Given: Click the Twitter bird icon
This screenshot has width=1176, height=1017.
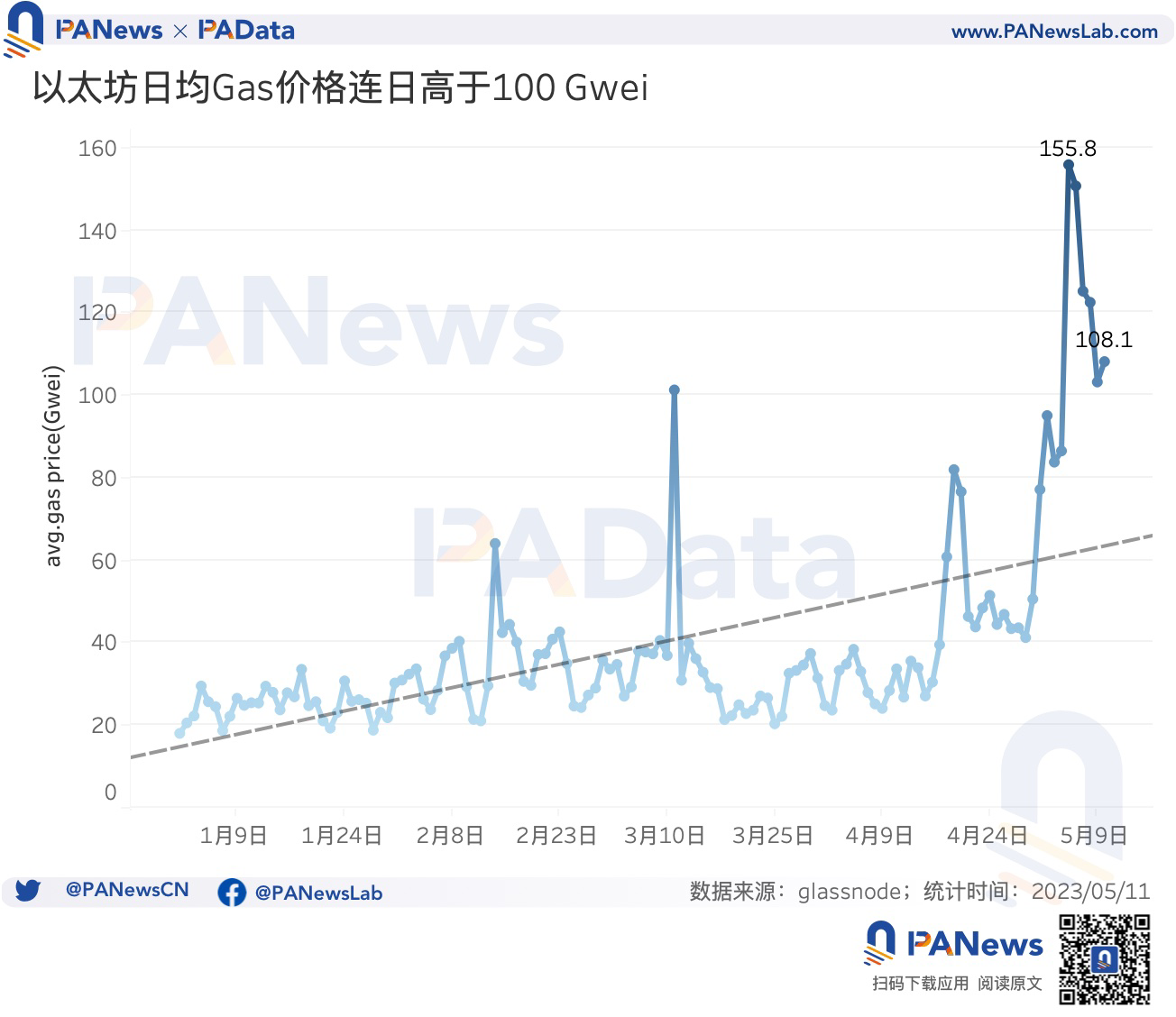Looking at the screenshot, I should click(28, 891).
